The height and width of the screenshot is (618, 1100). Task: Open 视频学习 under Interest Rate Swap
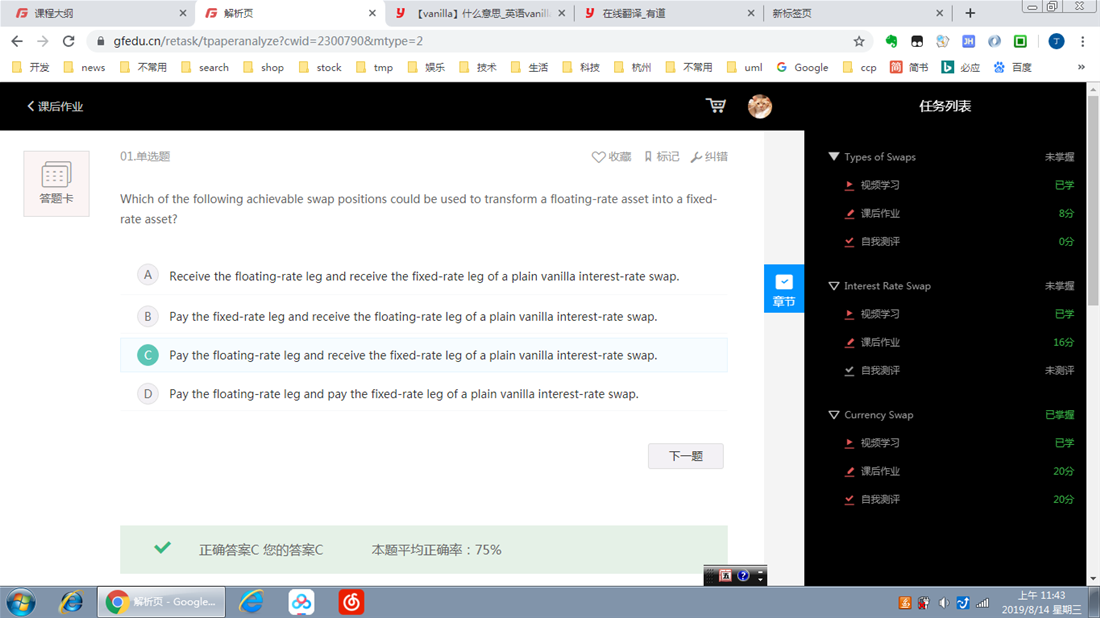click(x=880, y=314)
